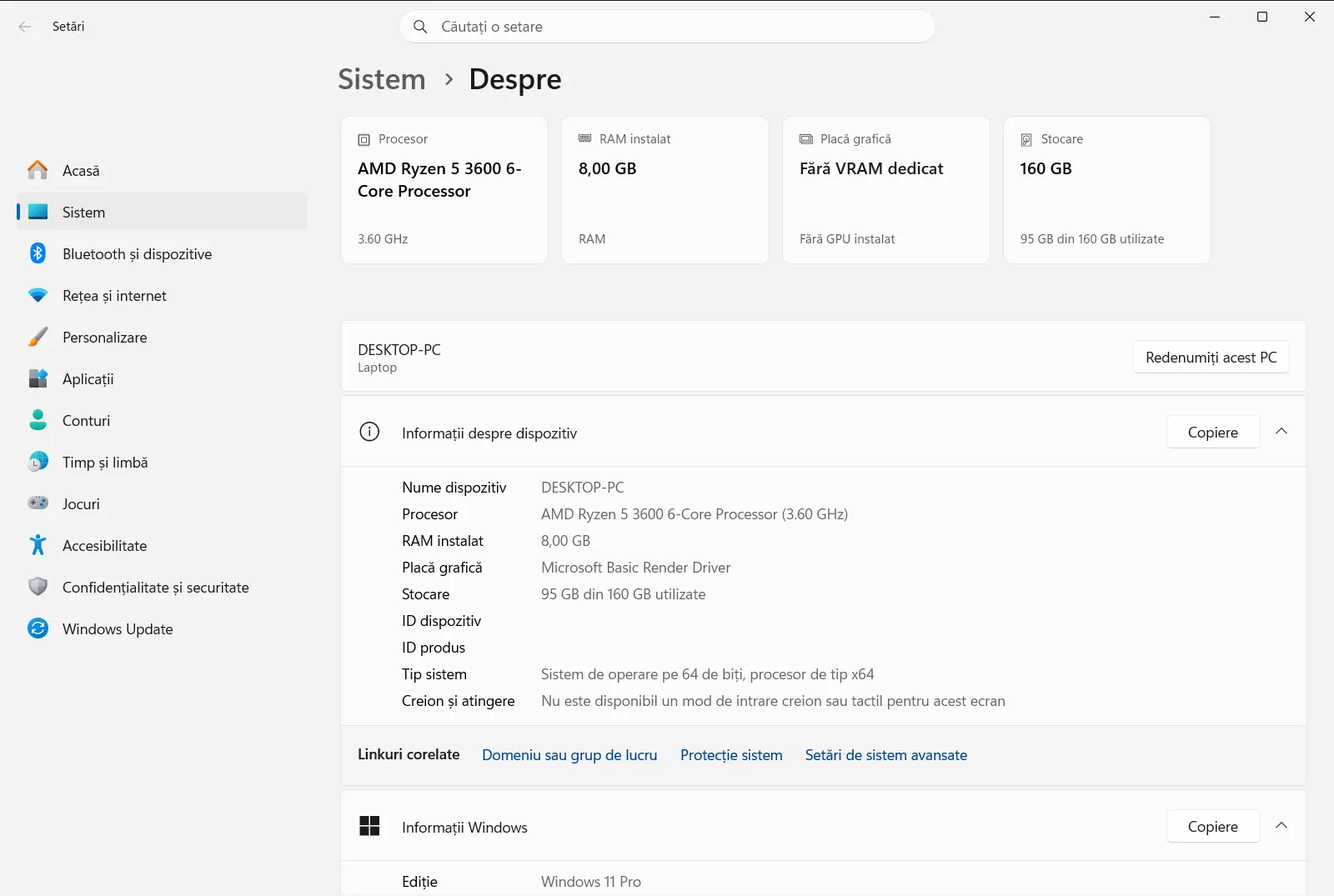Image resolution: width=1334 pixels, height=896 pixels.
Task: Click the Jocuri gamepad icon
Action: point(38,503)
